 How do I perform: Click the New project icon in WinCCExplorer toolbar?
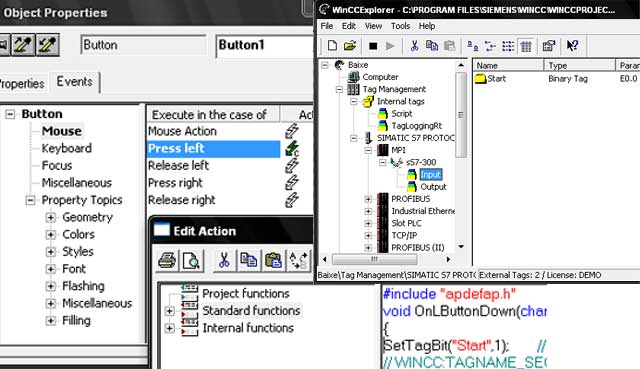pyautogui.click(x=332, y=46)
